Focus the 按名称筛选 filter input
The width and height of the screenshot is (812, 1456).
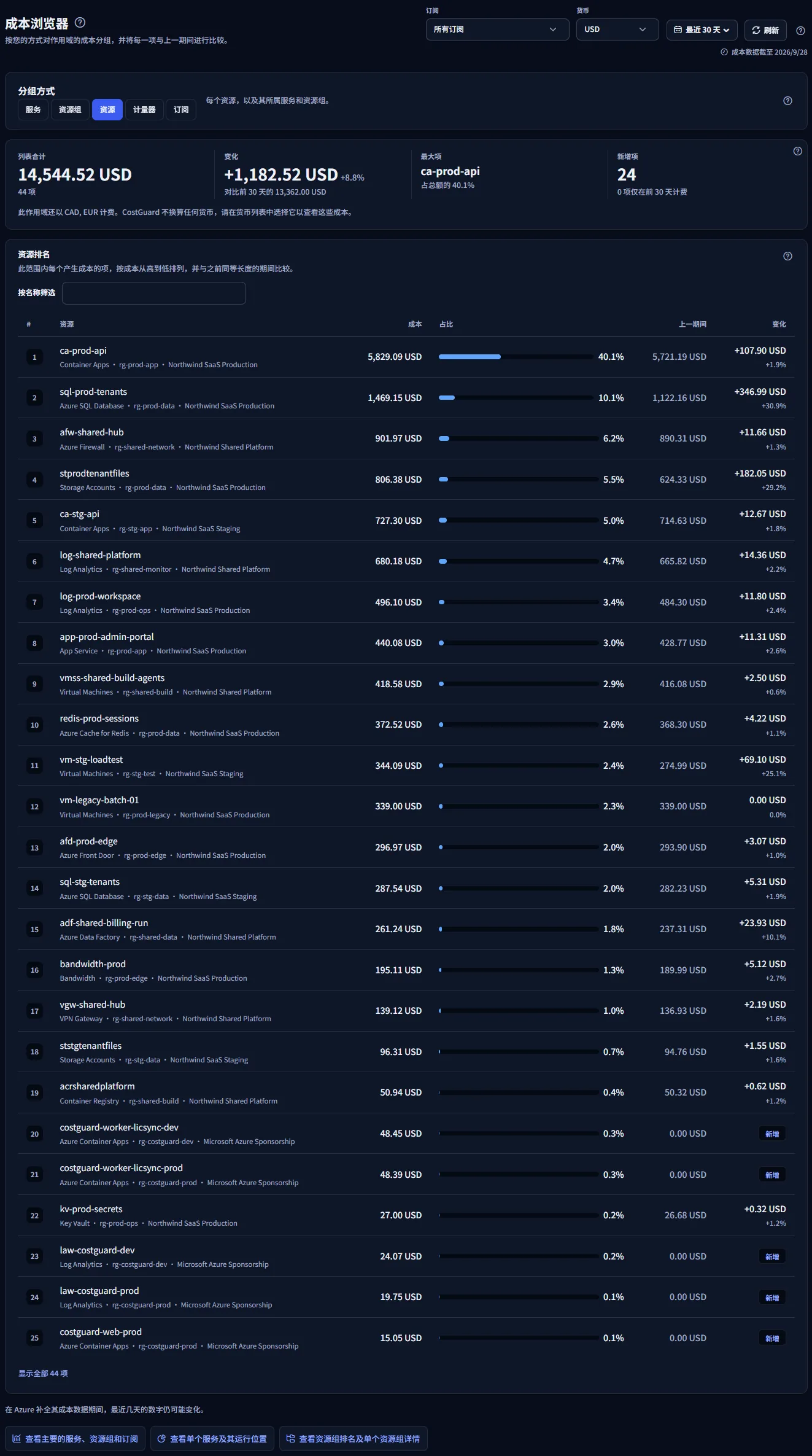click(154, 293)
